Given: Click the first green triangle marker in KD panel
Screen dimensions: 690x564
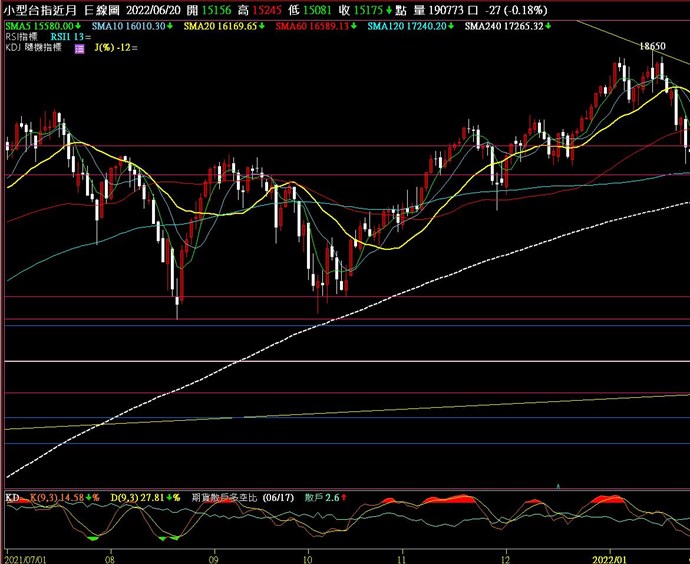Looking at the screenshot, I should [x=93, y=539].
